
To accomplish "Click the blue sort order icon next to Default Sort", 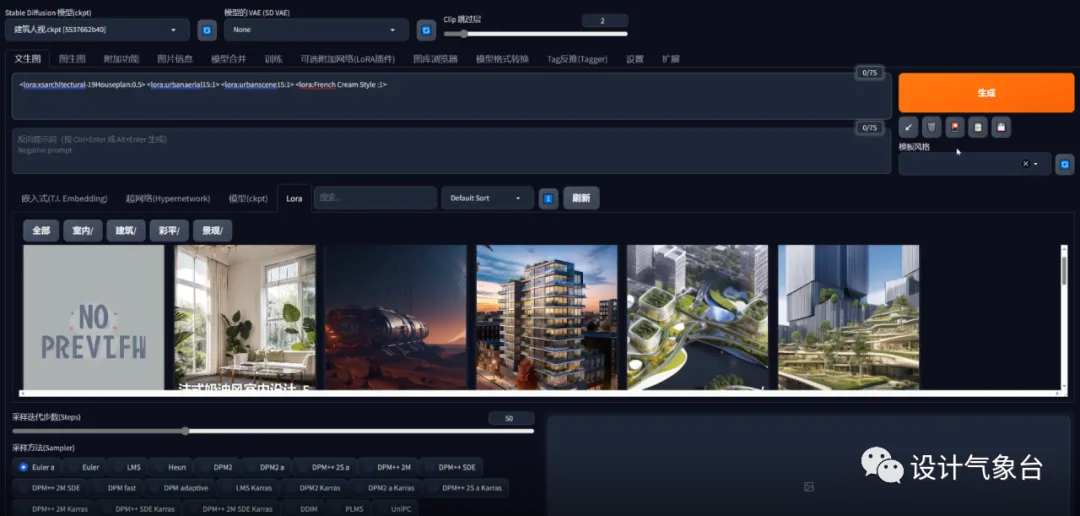I will click(x=548, y=198).
